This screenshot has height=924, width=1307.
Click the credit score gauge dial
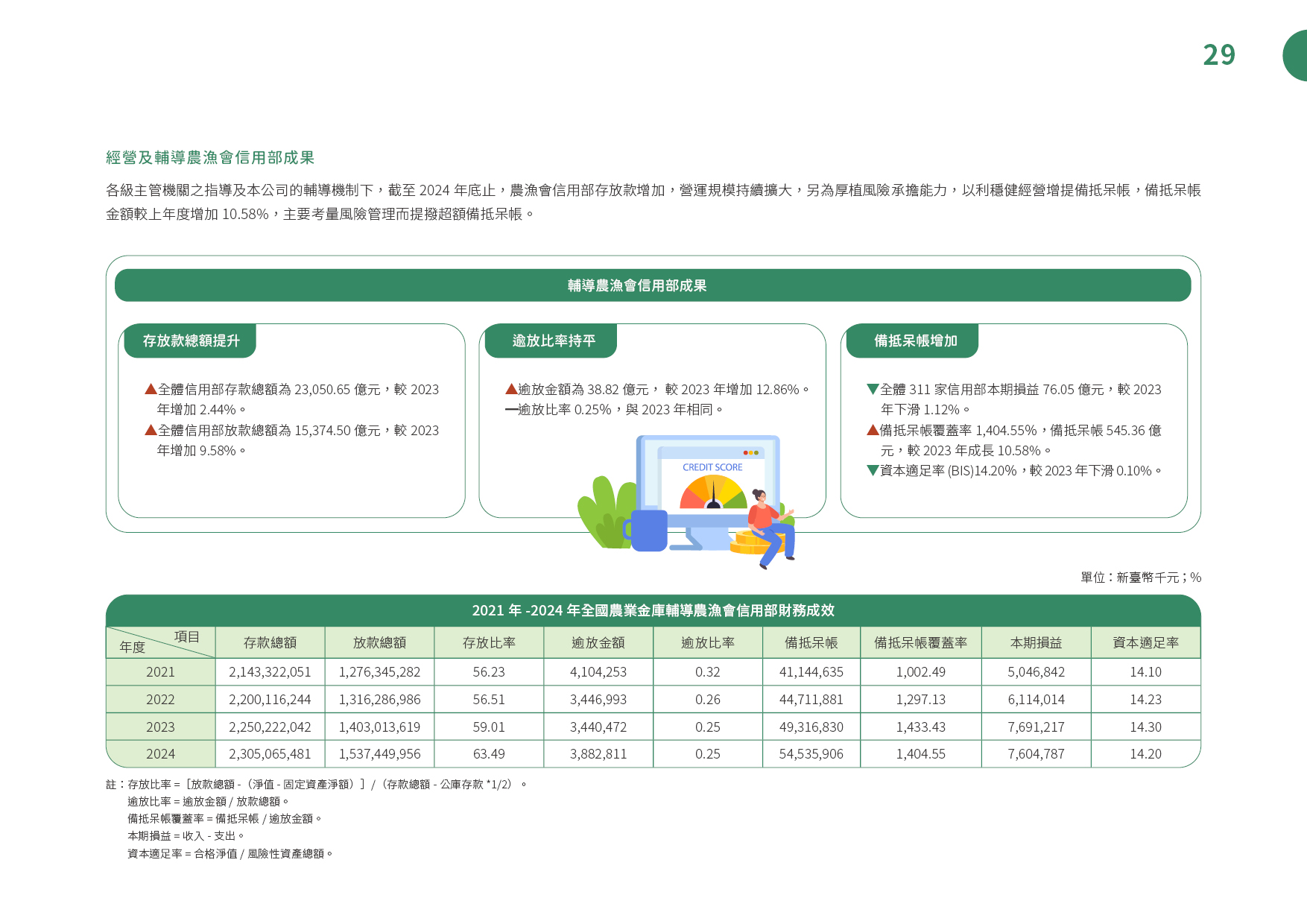[713, 493]
